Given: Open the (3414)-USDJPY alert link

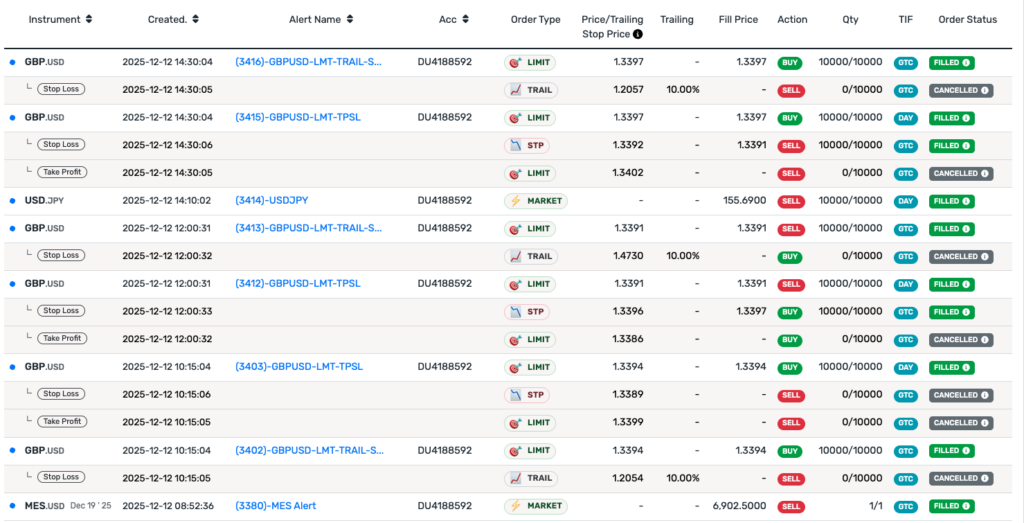Looking at the screenshot, I should [271, 201].
